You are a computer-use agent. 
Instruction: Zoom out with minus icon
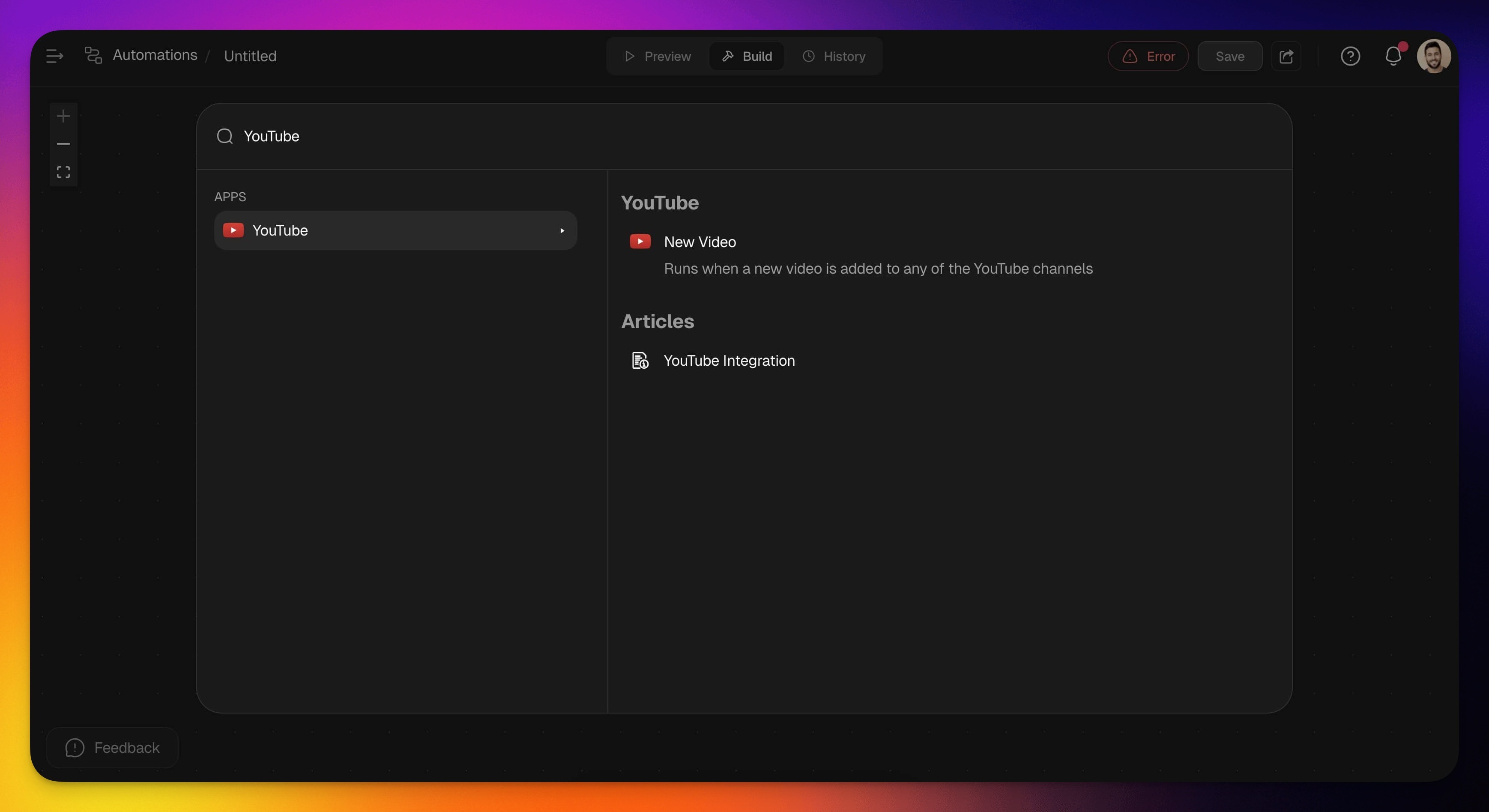pos(63,144)
